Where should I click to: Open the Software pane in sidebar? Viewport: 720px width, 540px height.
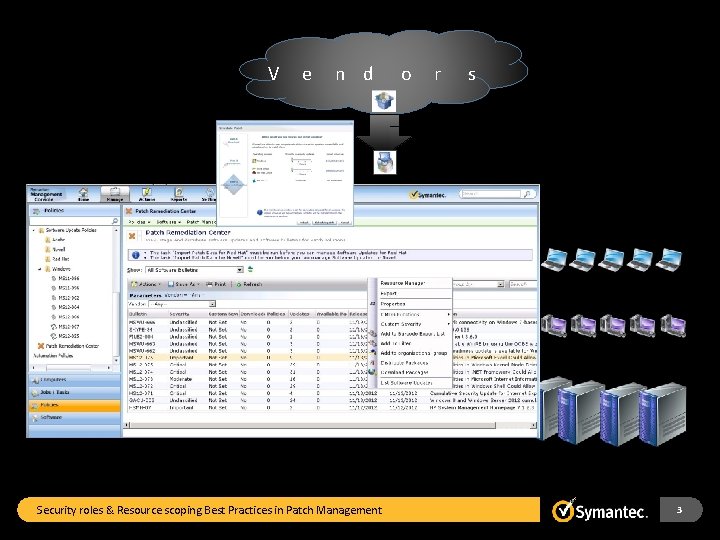[74, 418]
